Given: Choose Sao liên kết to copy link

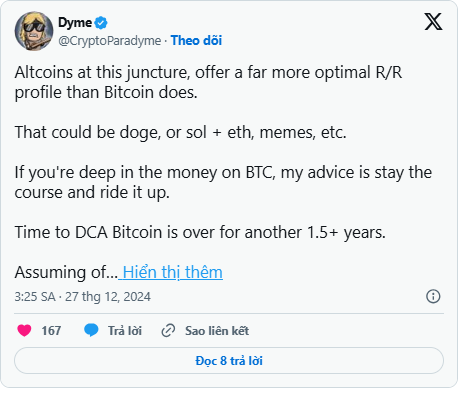Looking at the screenshot, I should (x=217, y=331).
